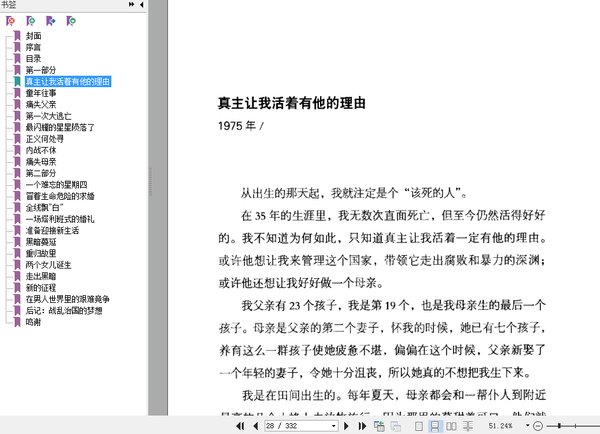Click the bookmark icon with green minus
This screenshot has width=600, height=434.
(x=71, y=21)
